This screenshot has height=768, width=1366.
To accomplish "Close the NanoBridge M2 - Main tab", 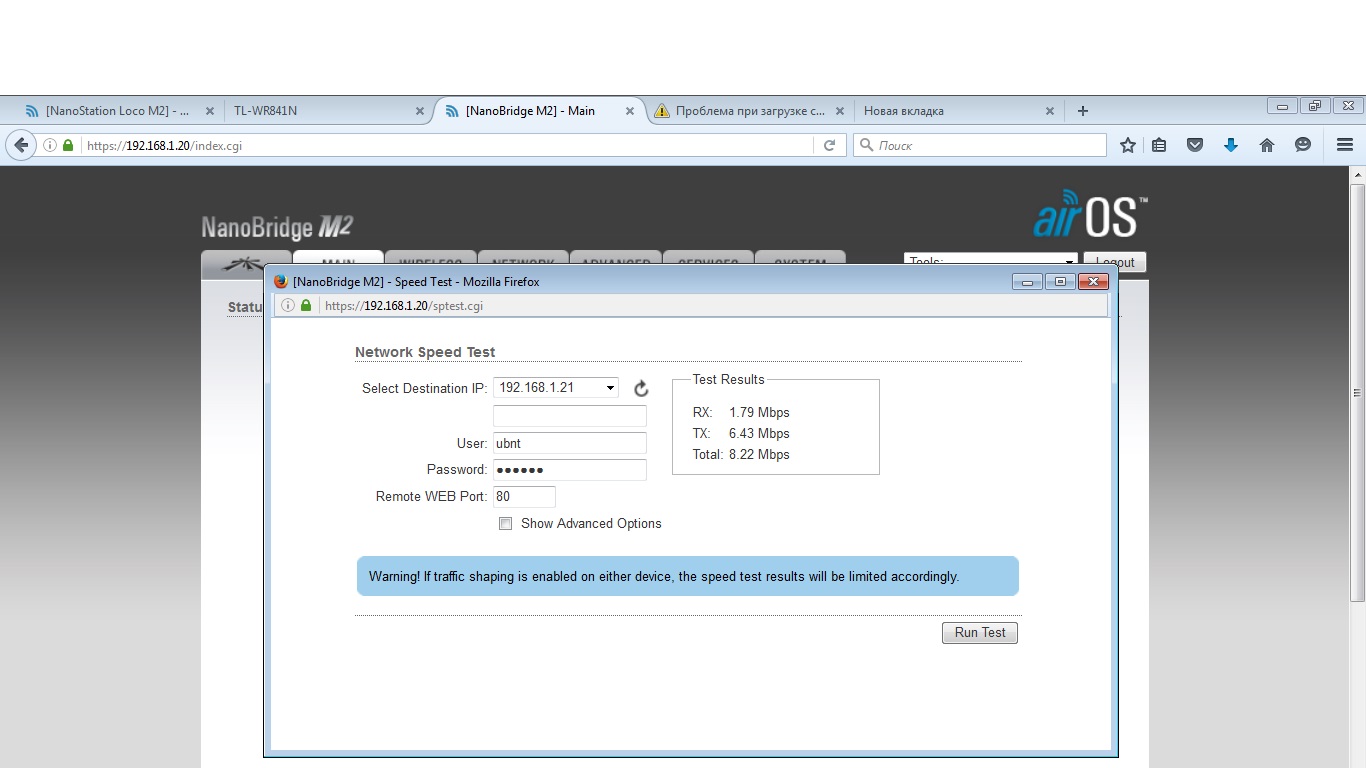I will pos(630,111).
